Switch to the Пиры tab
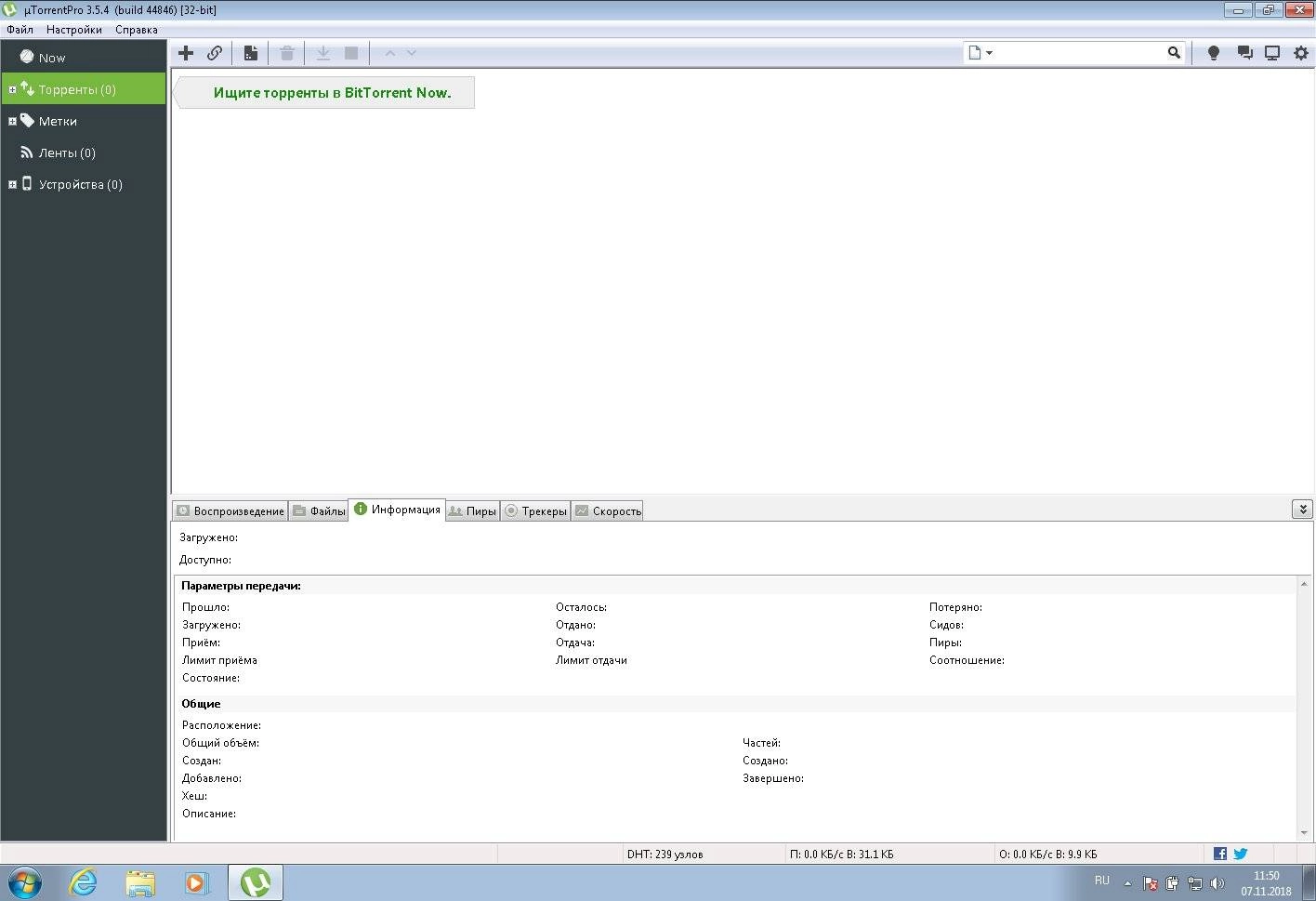This screenshot has width=1316, height=901. (x=472, y=510)
